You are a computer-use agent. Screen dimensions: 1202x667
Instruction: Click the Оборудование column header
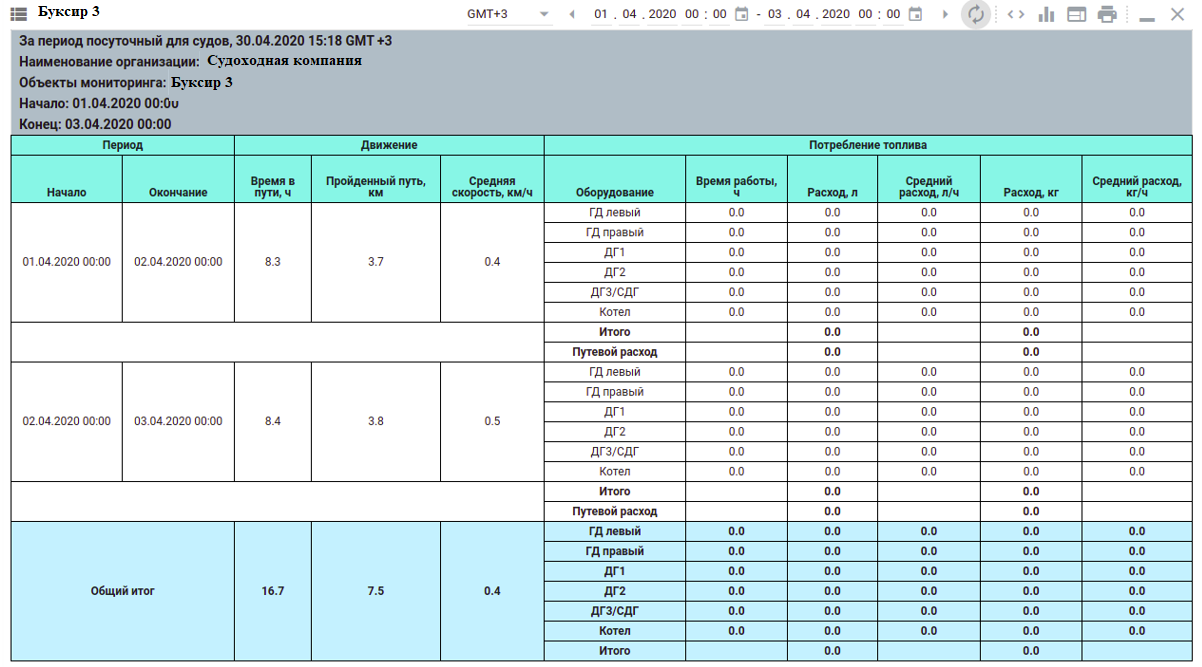(614, 192)
